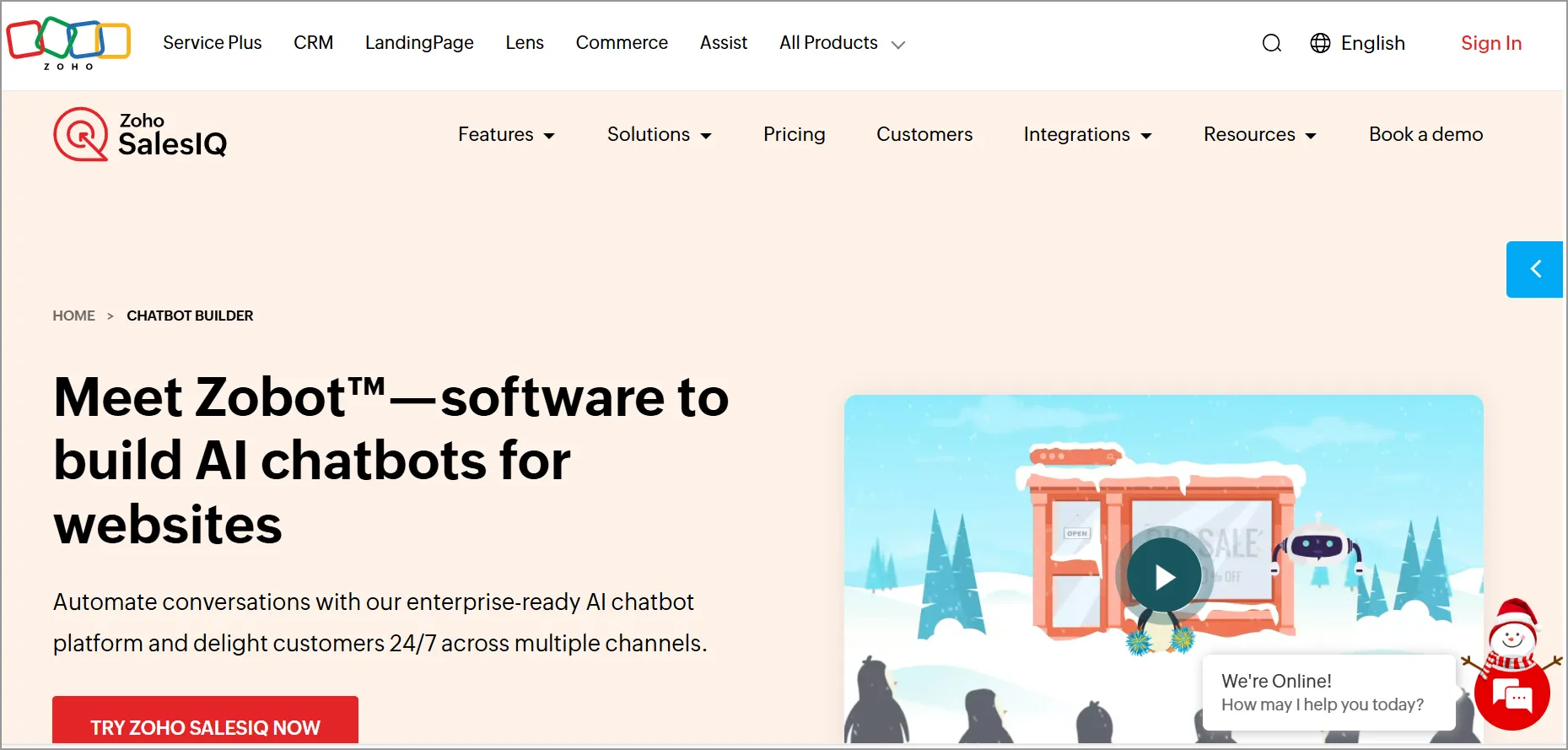
Task: Expand the All Products dropdown
Action: click(x=842, y=43)
